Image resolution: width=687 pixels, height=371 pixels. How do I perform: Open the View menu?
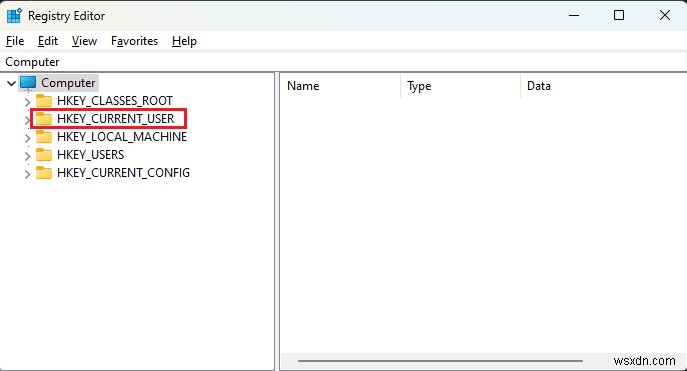[x=84, y=41]
